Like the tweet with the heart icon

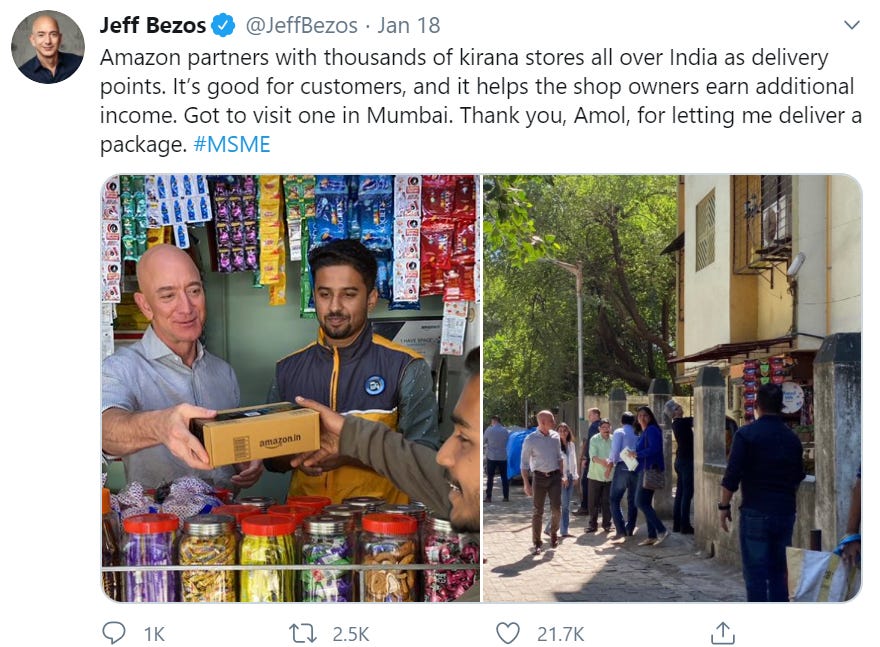(x=508, y=633)
